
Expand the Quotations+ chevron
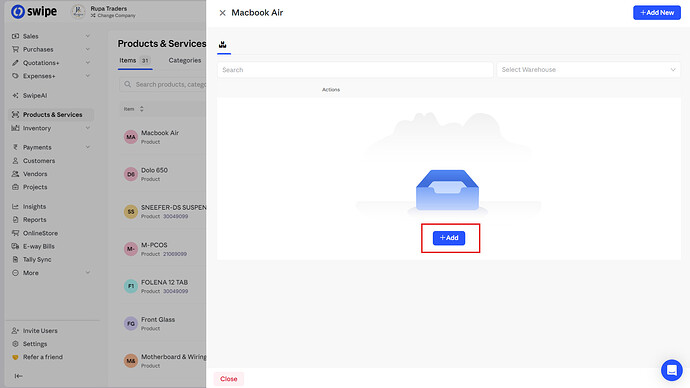[x=88, y=62]
